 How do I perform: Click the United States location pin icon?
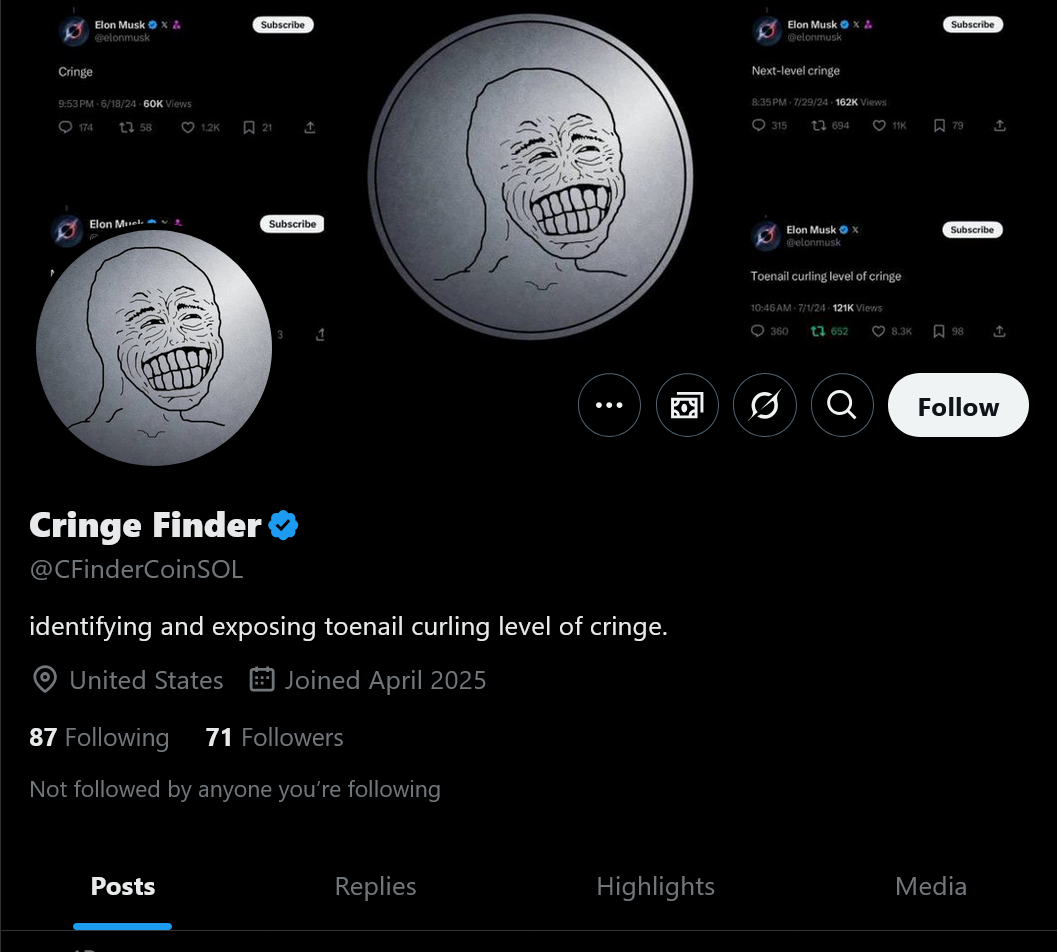click(x=45, y=680)
